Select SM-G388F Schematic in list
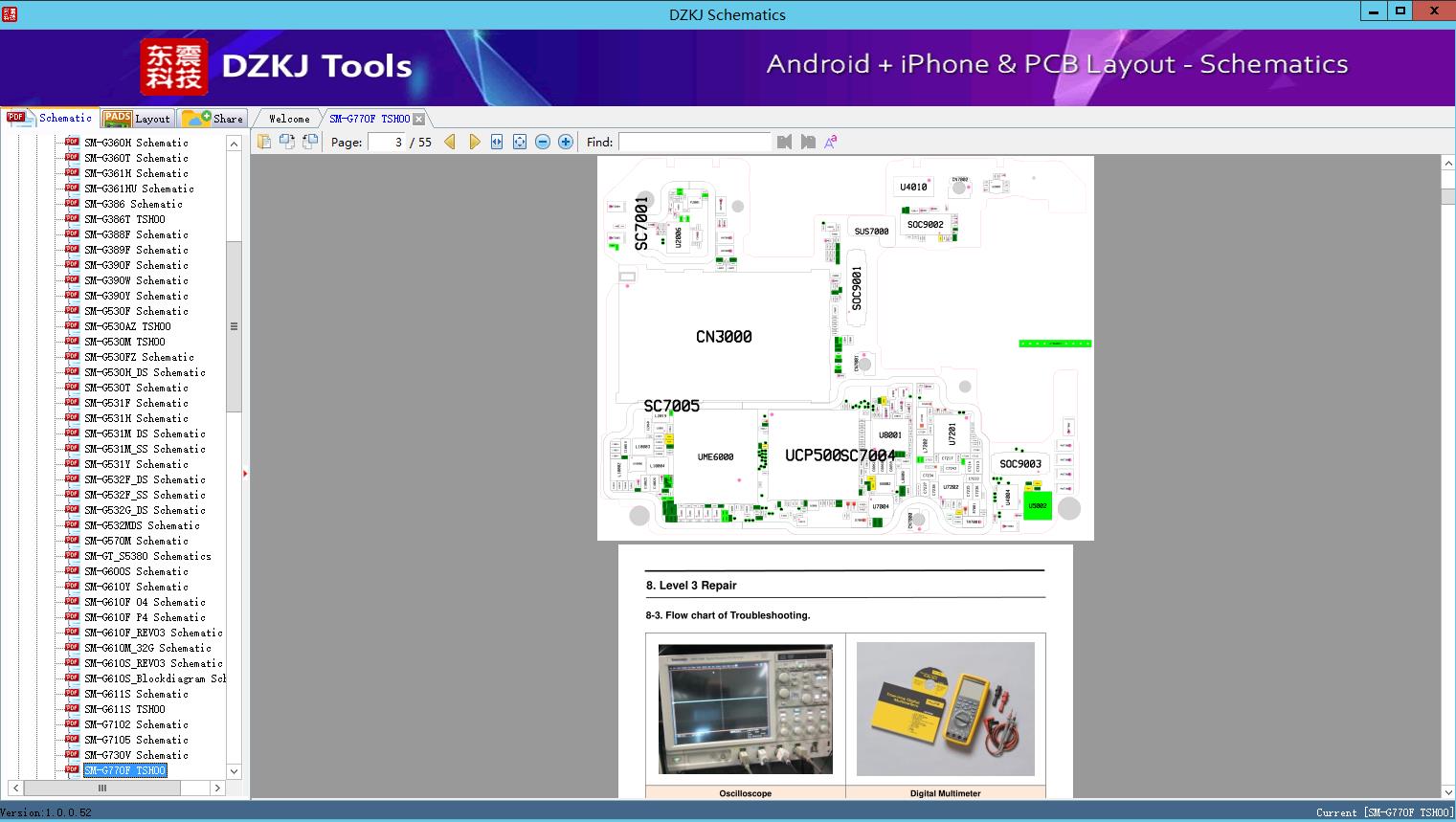 (x=136, y=234)
